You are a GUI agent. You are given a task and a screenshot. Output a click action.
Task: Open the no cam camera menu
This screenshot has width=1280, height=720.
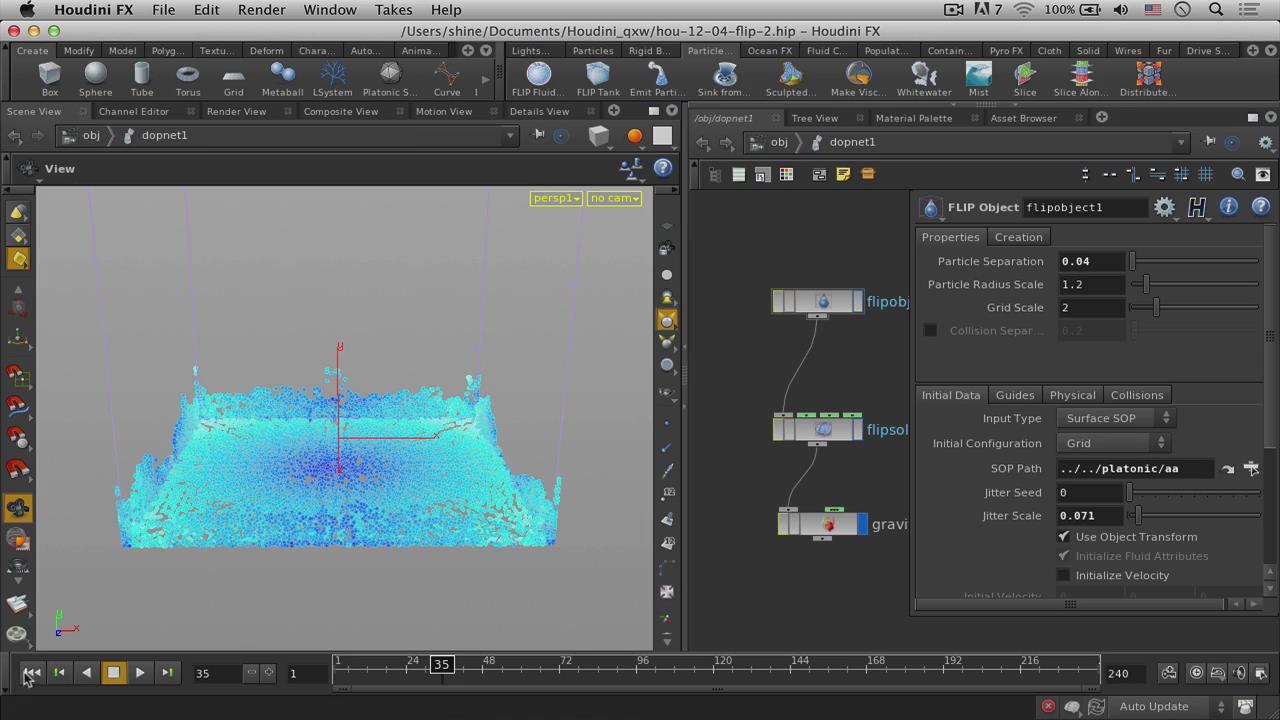[614, 198]
